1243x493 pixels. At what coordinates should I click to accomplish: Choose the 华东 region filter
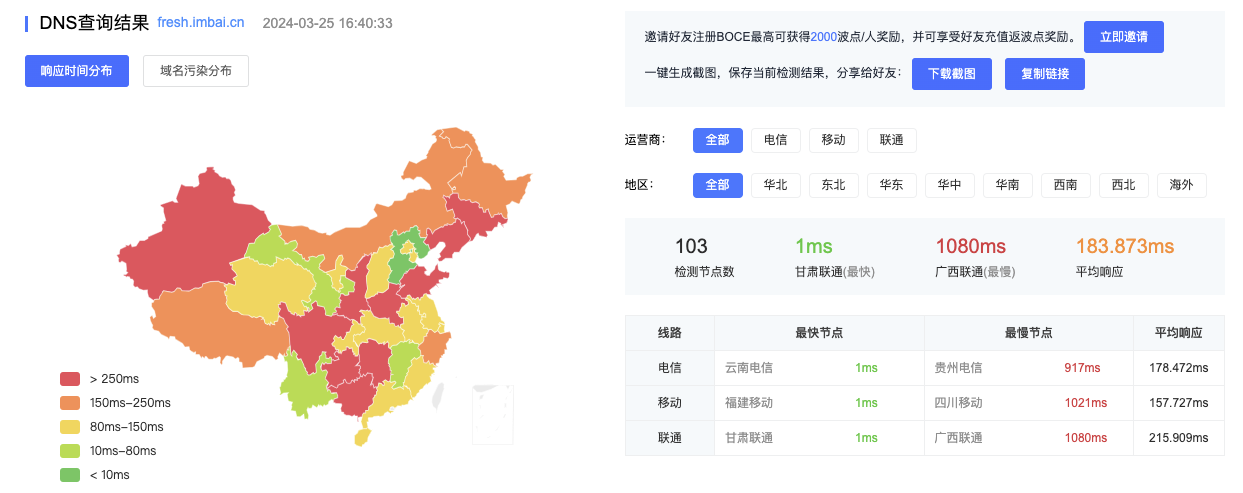point(892,185)
